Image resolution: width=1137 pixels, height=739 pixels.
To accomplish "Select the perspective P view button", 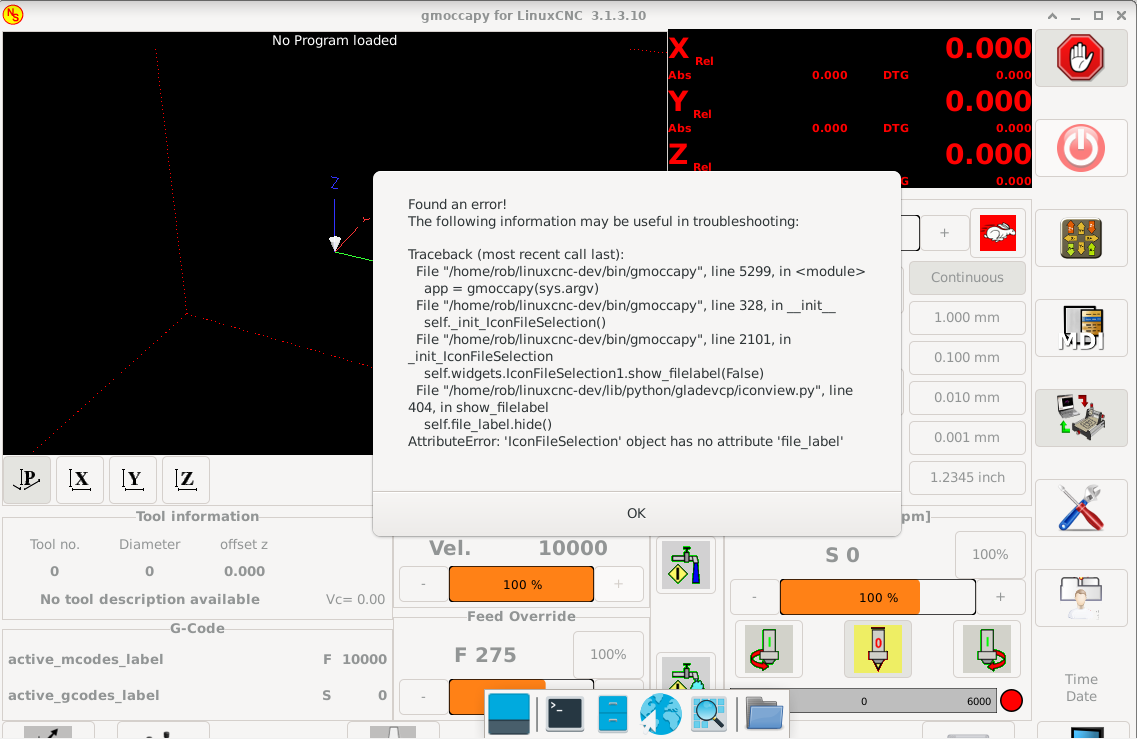I will tap(27, 479).
